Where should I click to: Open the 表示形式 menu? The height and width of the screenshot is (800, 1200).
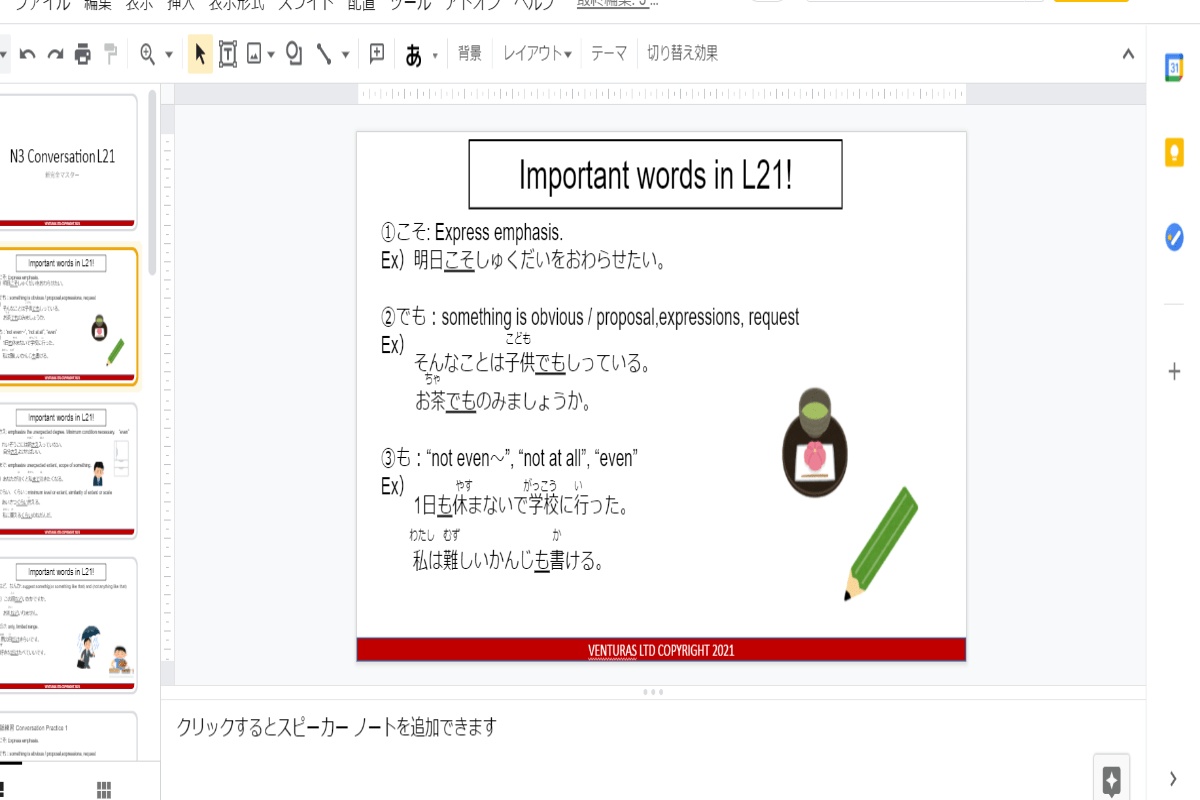point(238,5)
